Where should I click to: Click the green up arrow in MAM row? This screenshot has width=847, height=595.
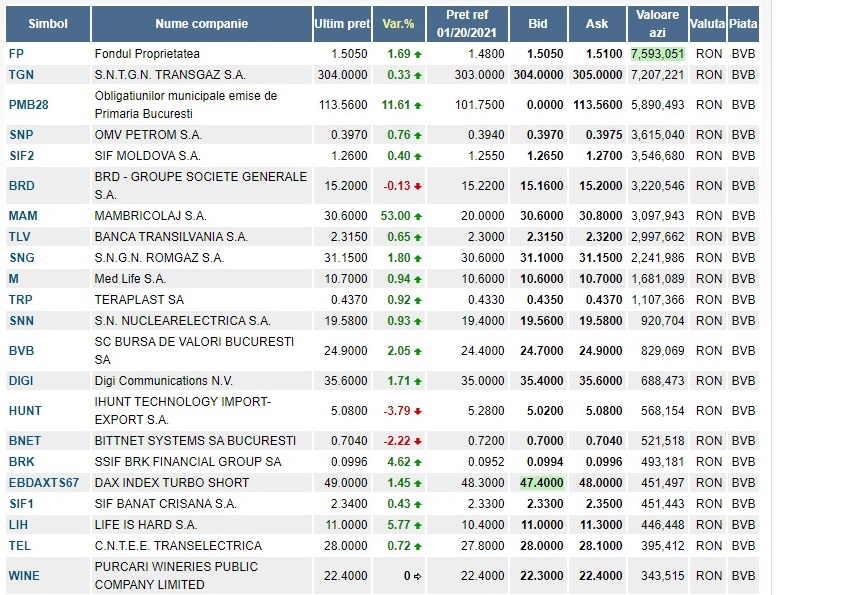point(418,217)
